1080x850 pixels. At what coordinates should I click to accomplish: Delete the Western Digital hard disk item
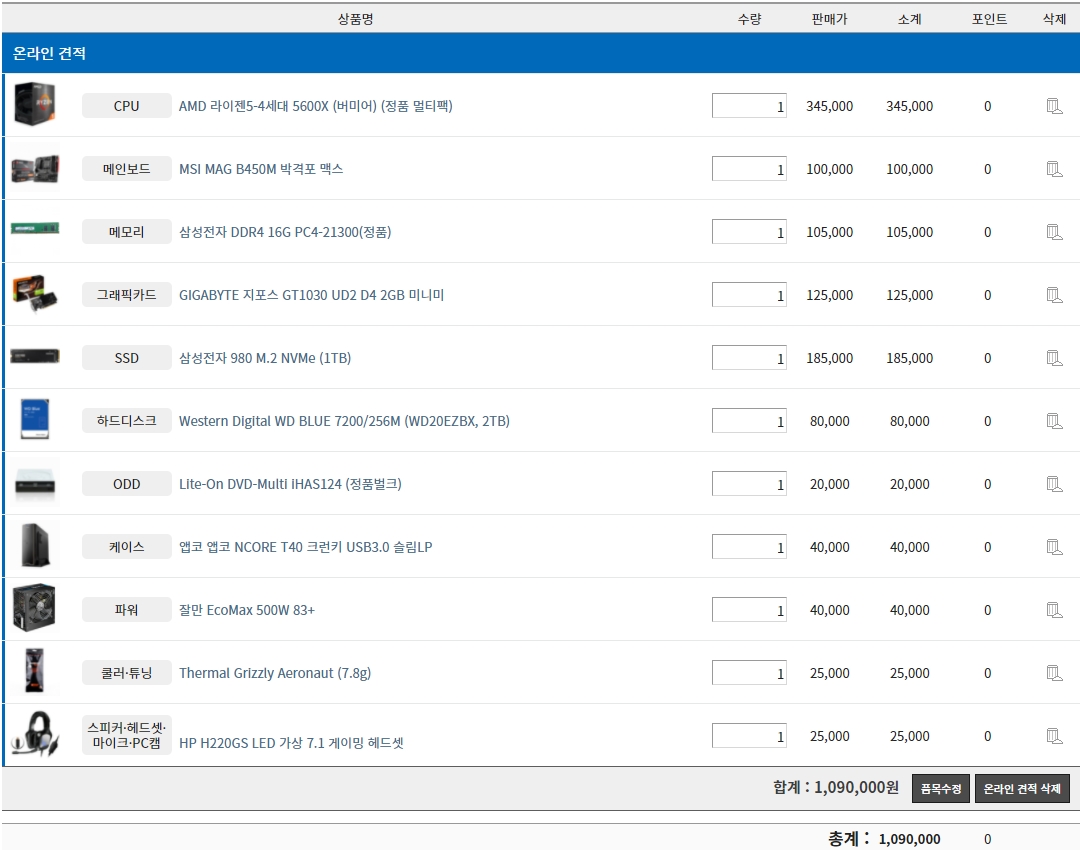click(x=1054, y=421)
